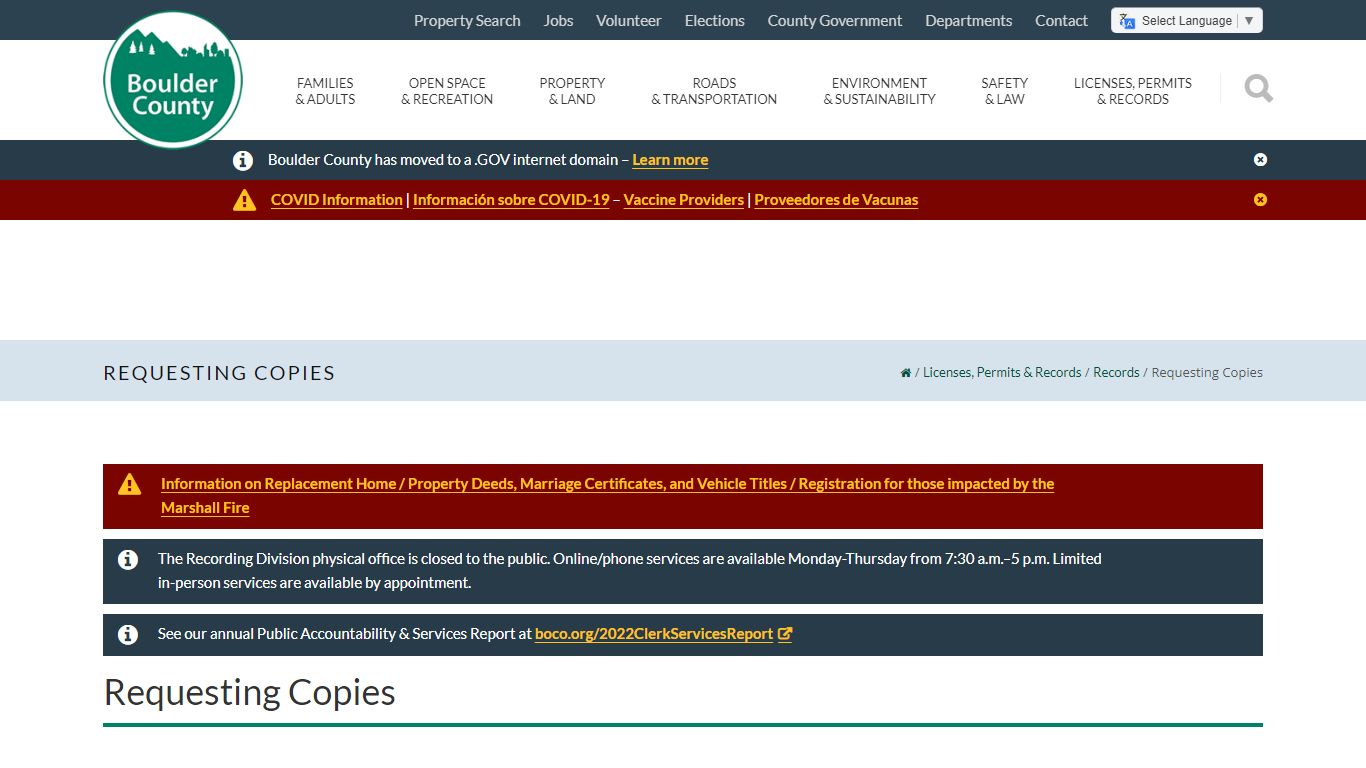1366x768 pixels.
Task: Click the warning triangle in COVID banner
Action: click(x=244, y=200)
